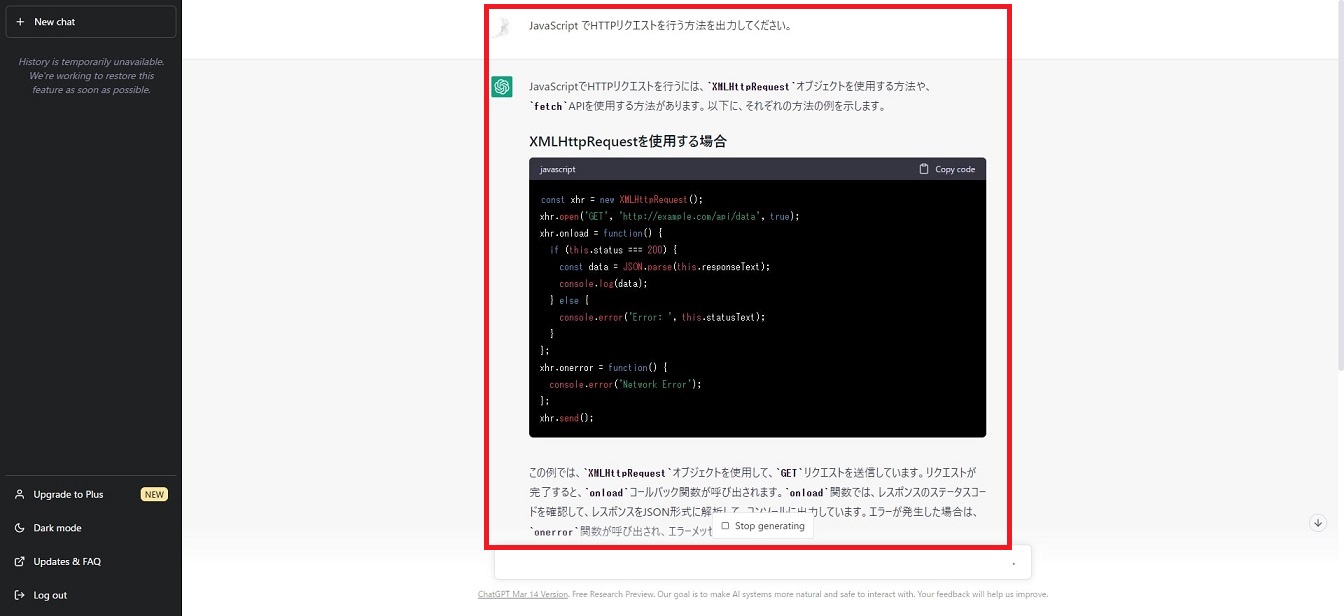Open the Updates & FAQ external link
This screenshot has height=616, width=1344.
tap(66, 562)
